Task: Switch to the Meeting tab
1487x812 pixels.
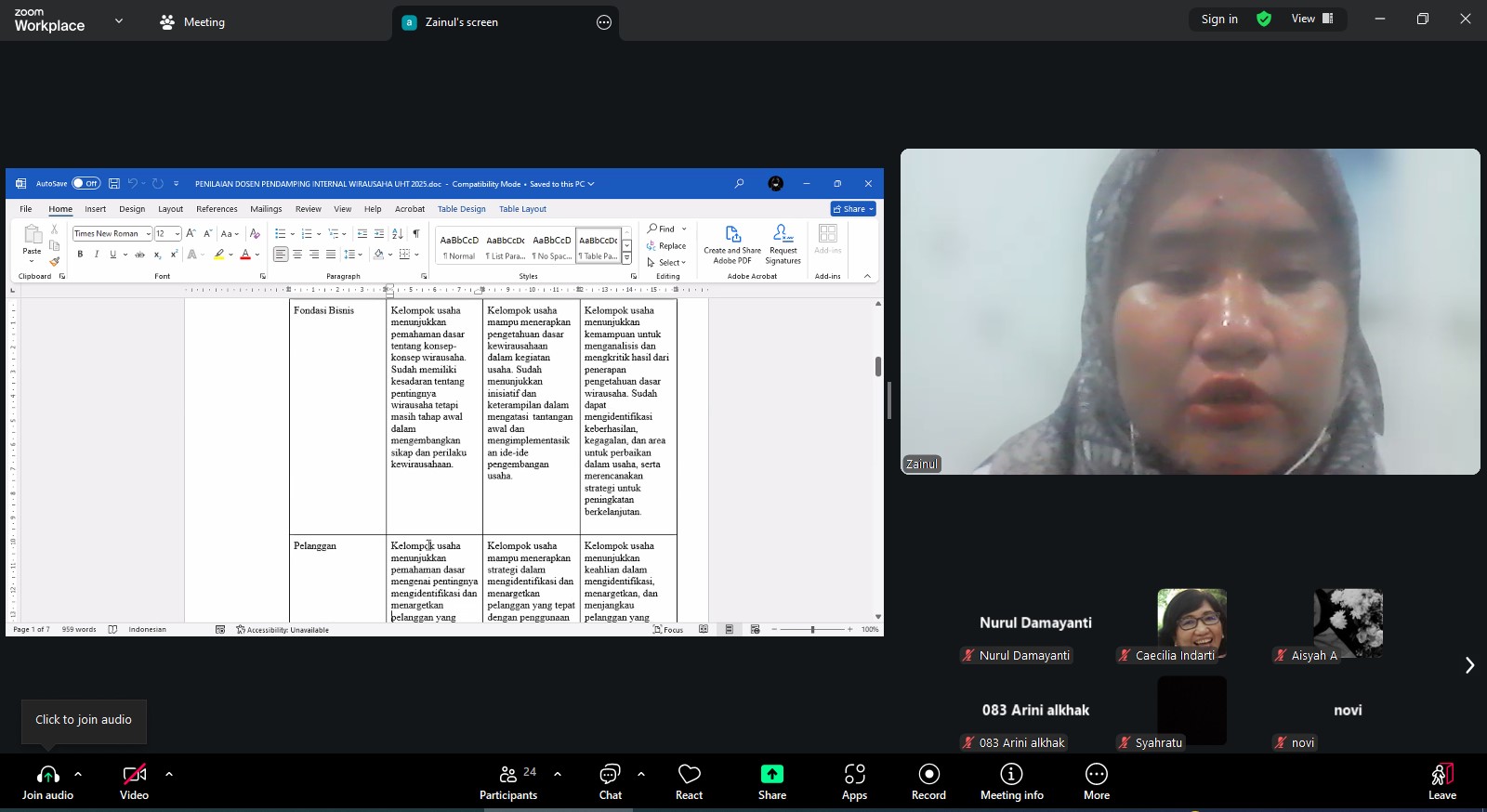Action: coord(193,22)
